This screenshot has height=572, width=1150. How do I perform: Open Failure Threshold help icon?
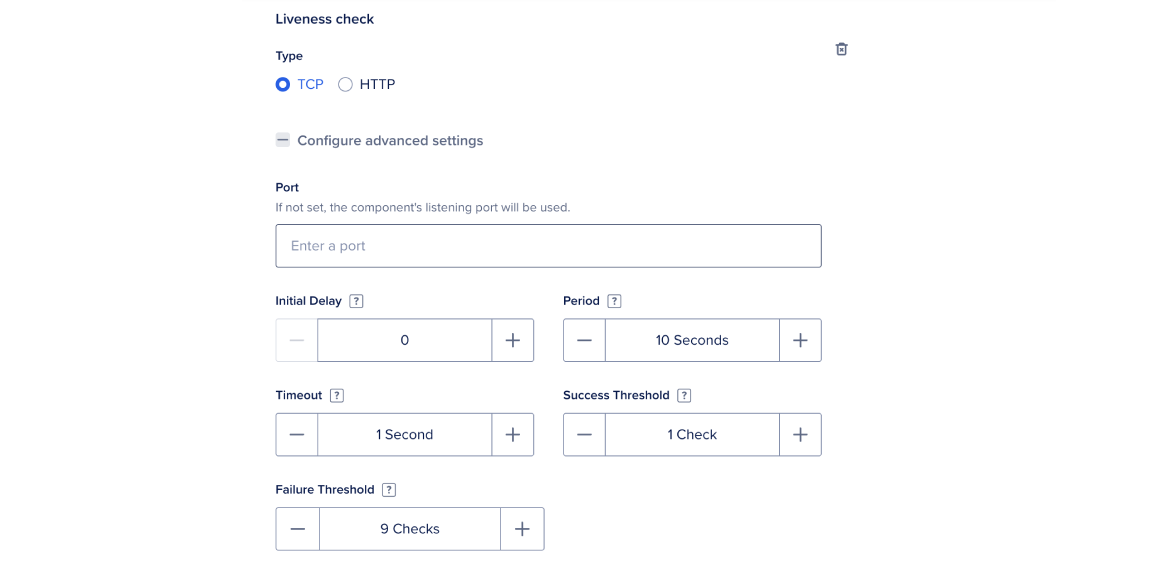(x=389, y=490)
